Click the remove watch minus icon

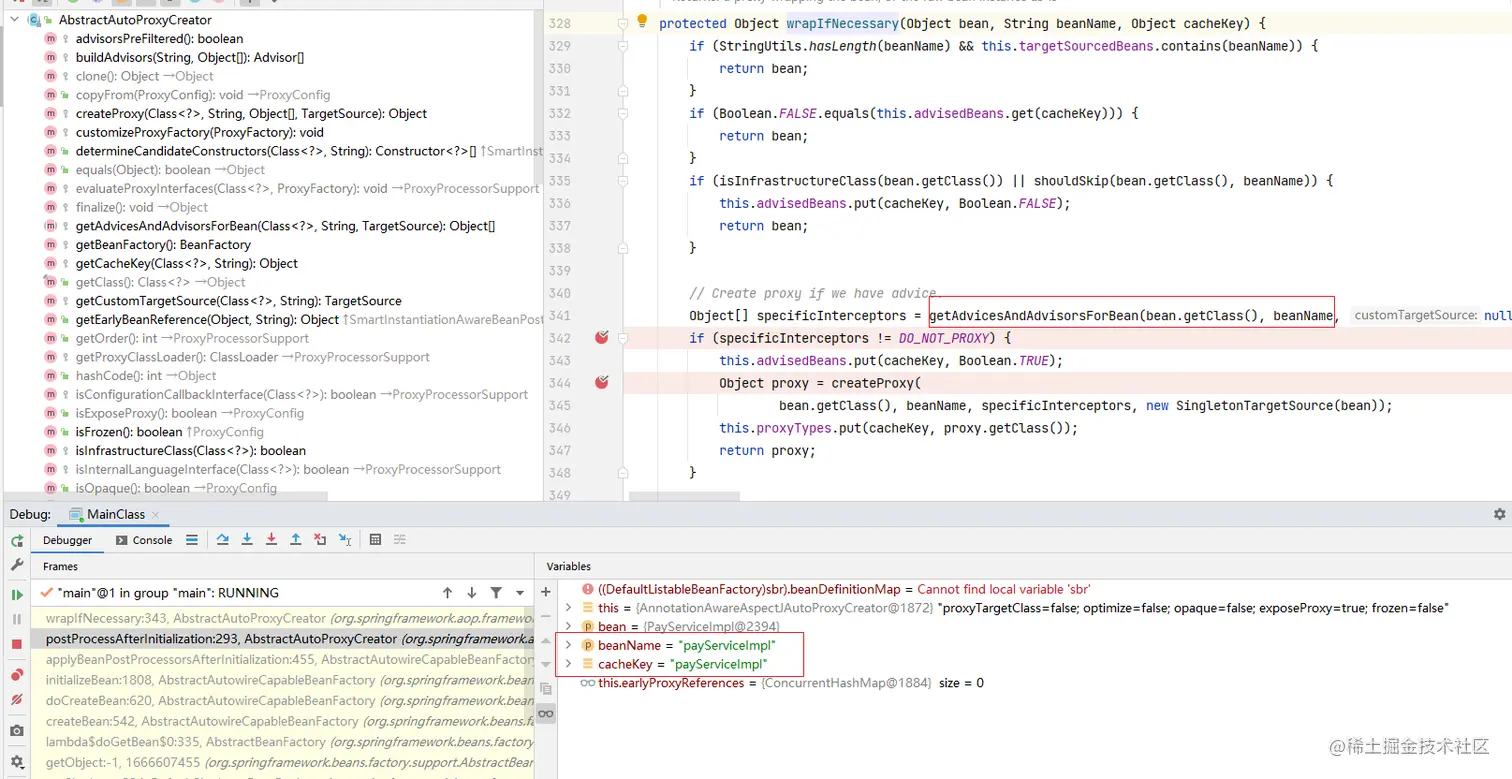pyautogui.click(x=545, y=616)
